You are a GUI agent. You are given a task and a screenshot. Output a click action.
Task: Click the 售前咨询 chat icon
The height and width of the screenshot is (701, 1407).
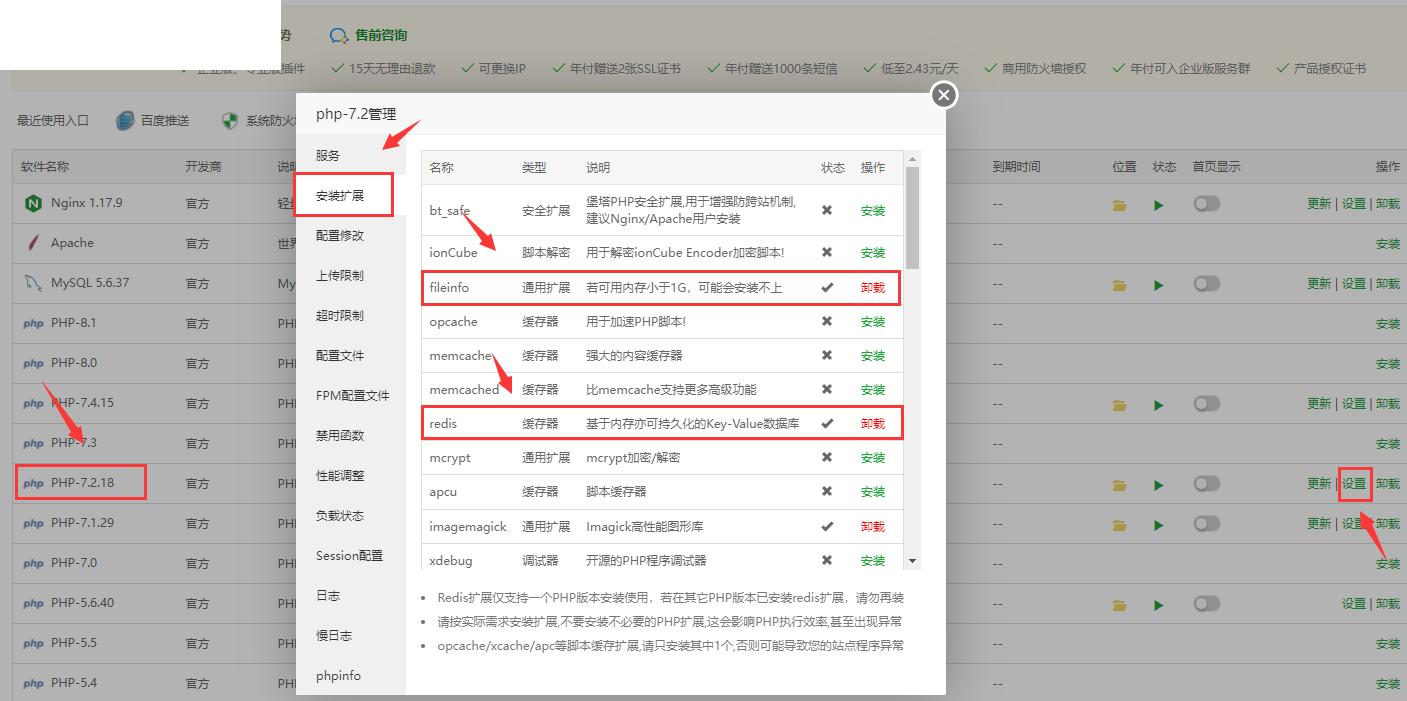point(339,36)
